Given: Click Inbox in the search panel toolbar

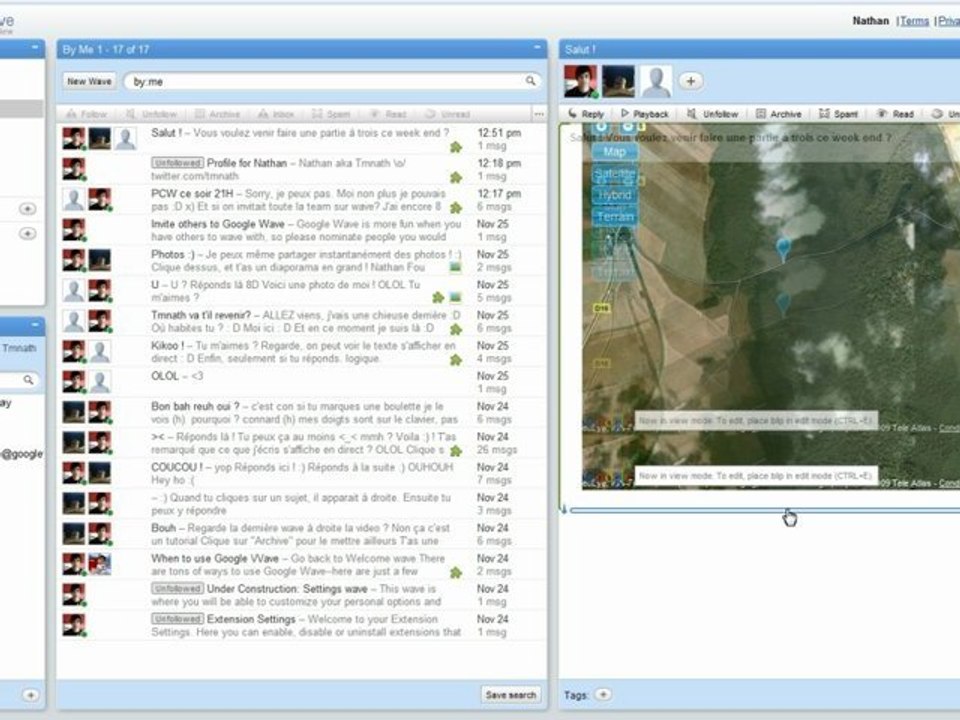Looking at the screenshot, I should (x=276, y=114).
